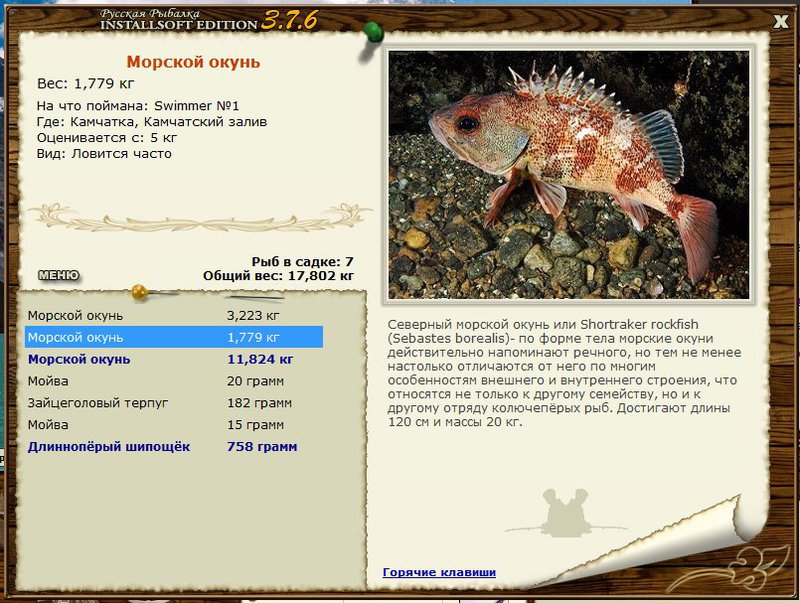Click Где: Камчатка, Камчатский залив line
Image resolution: width=800 pixels, height=603 pixels.
[152, 122]
